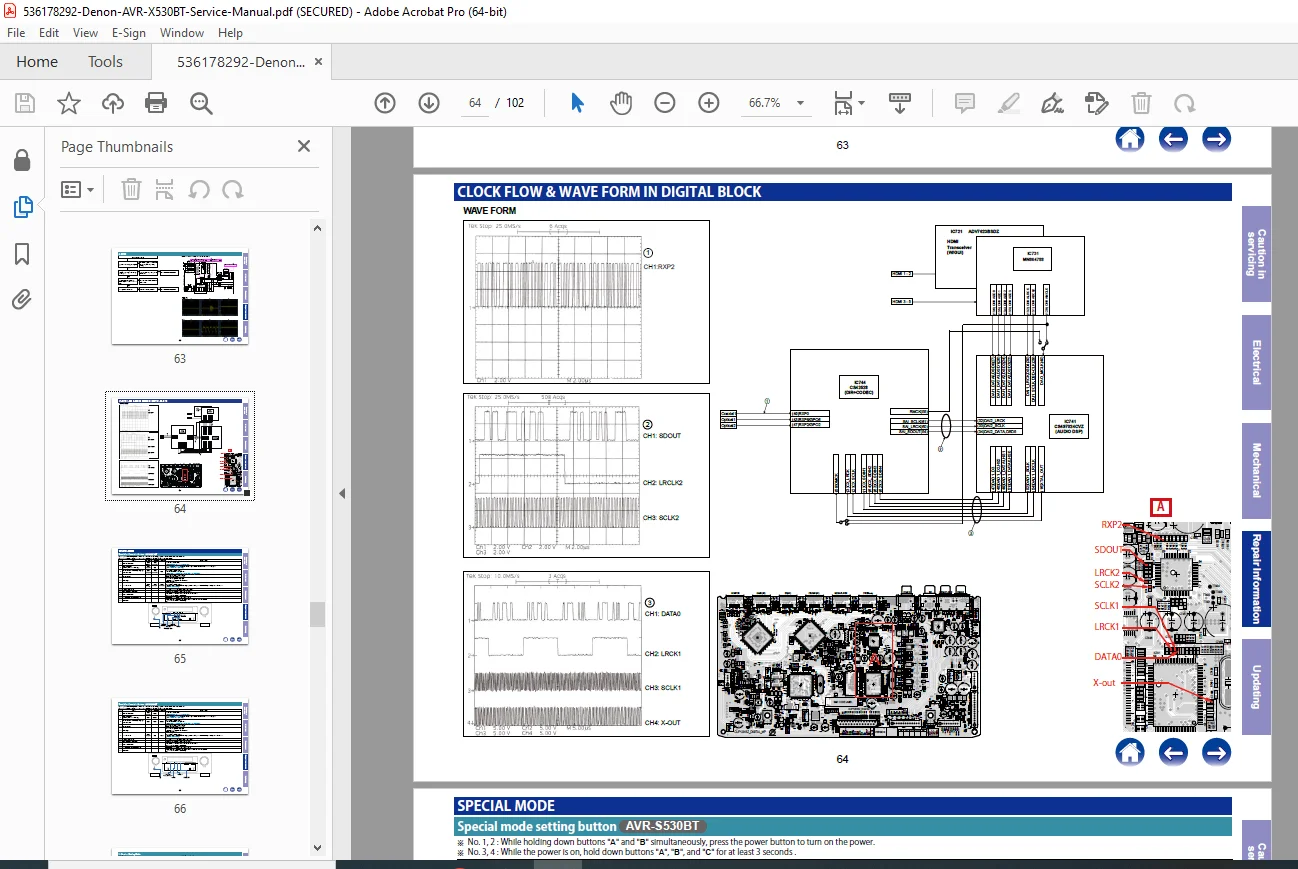Select the Highlight text pen tool

(1009, 103)
